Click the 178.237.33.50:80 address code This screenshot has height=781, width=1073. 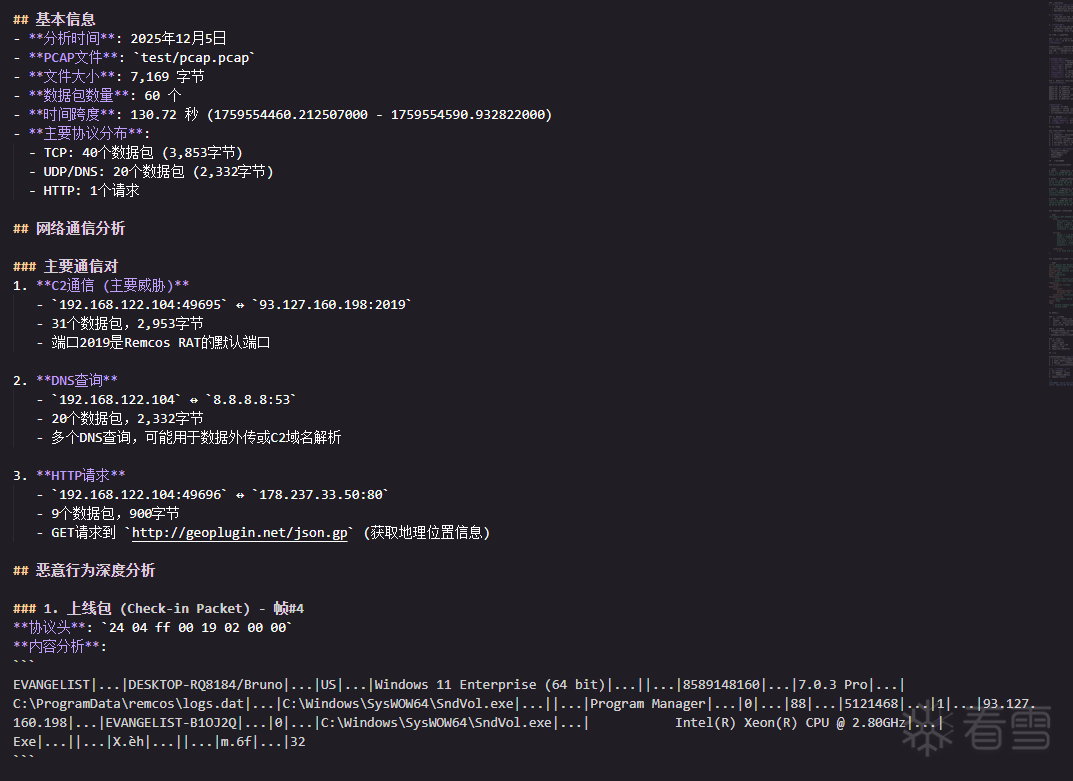click(320, 495)
